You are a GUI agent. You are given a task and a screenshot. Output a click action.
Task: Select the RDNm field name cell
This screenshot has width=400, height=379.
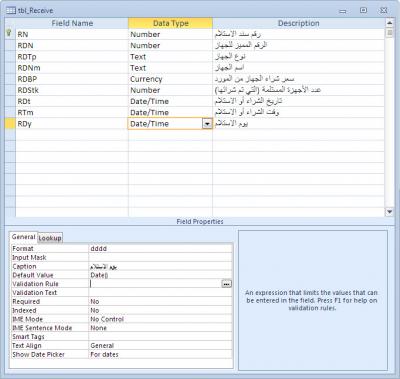pyautogui.click(x=72, y=68)
